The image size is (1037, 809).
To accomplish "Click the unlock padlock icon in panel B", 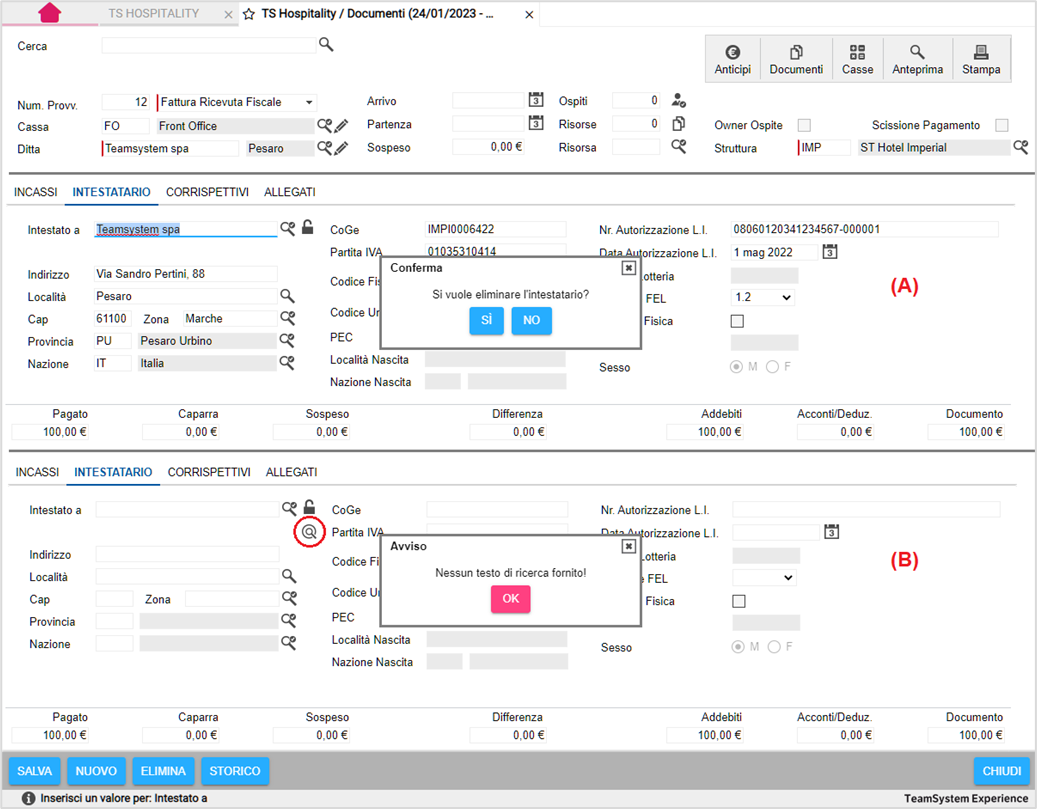I will click(309, 507).
